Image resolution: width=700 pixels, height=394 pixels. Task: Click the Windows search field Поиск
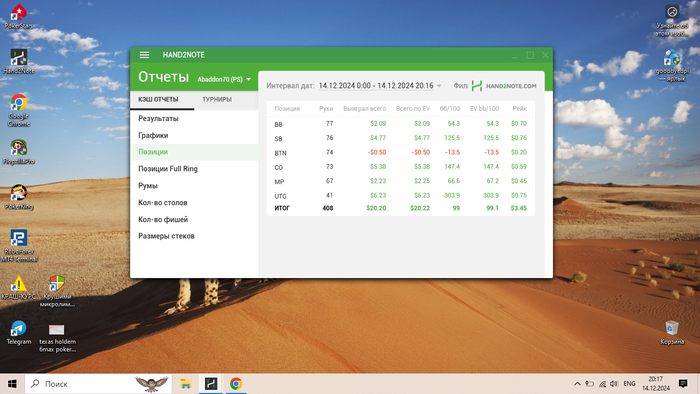pos(98,384)
